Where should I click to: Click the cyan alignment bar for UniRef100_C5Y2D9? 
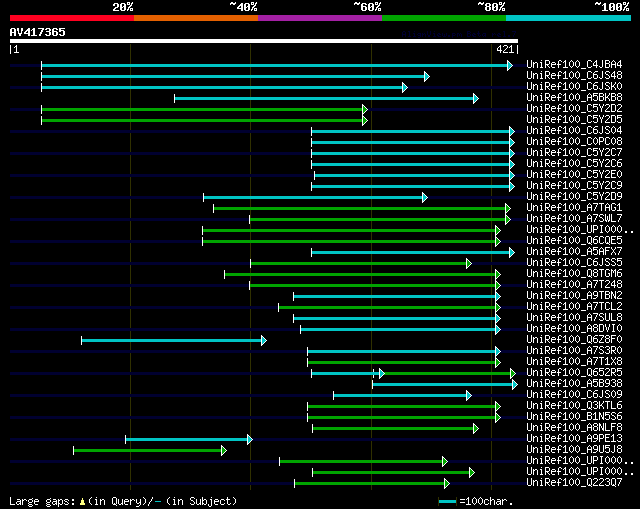(x=316, y=198)
